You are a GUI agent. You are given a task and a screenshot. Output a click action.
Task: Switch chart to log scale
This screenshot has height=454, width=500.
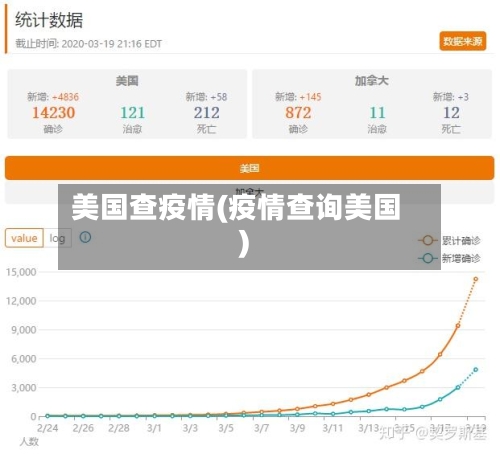[57, 238]
